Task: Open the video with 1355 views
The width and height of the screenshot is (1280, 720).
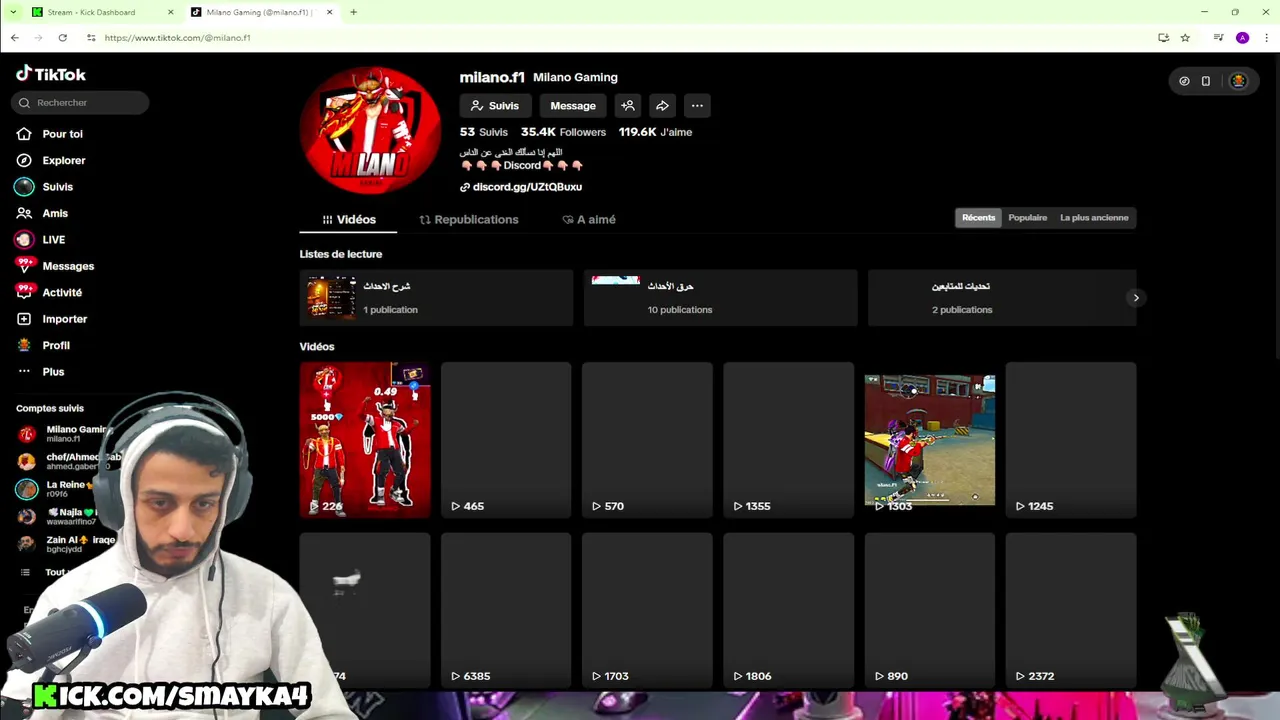Action: tap(788, 440)
